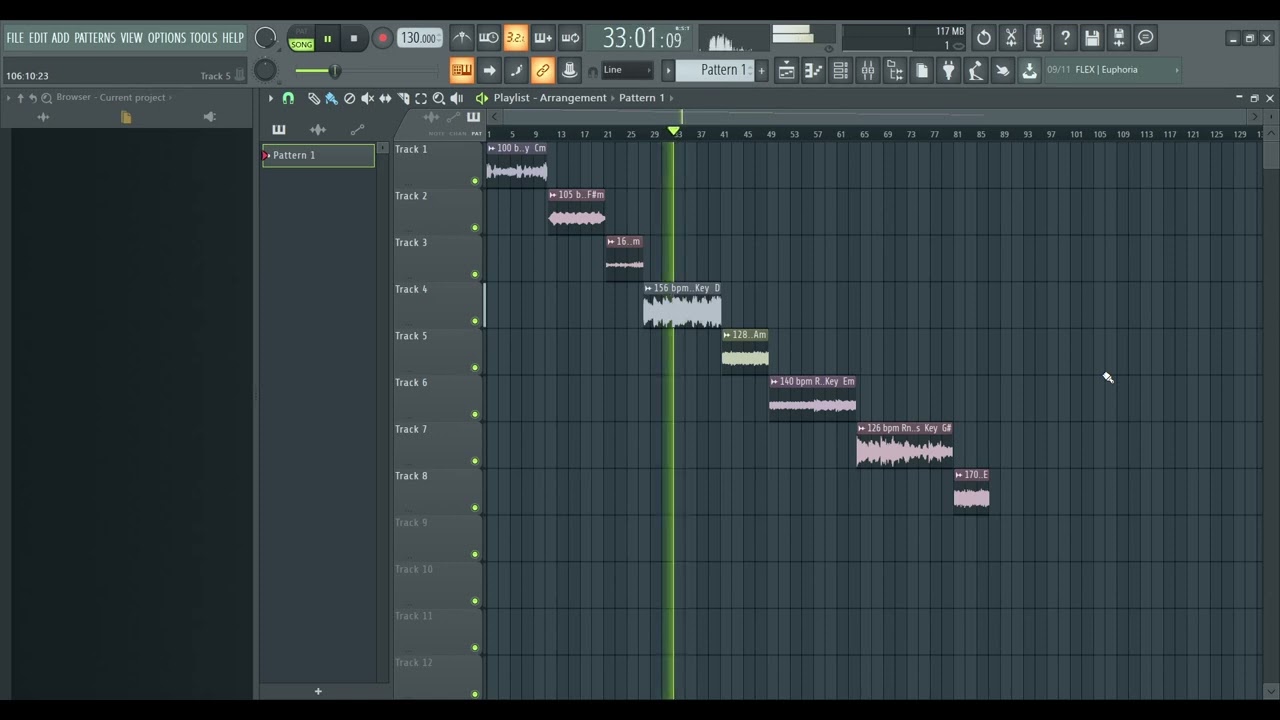
Task: Stop playback with the stop button
Action: pos(354,39)
